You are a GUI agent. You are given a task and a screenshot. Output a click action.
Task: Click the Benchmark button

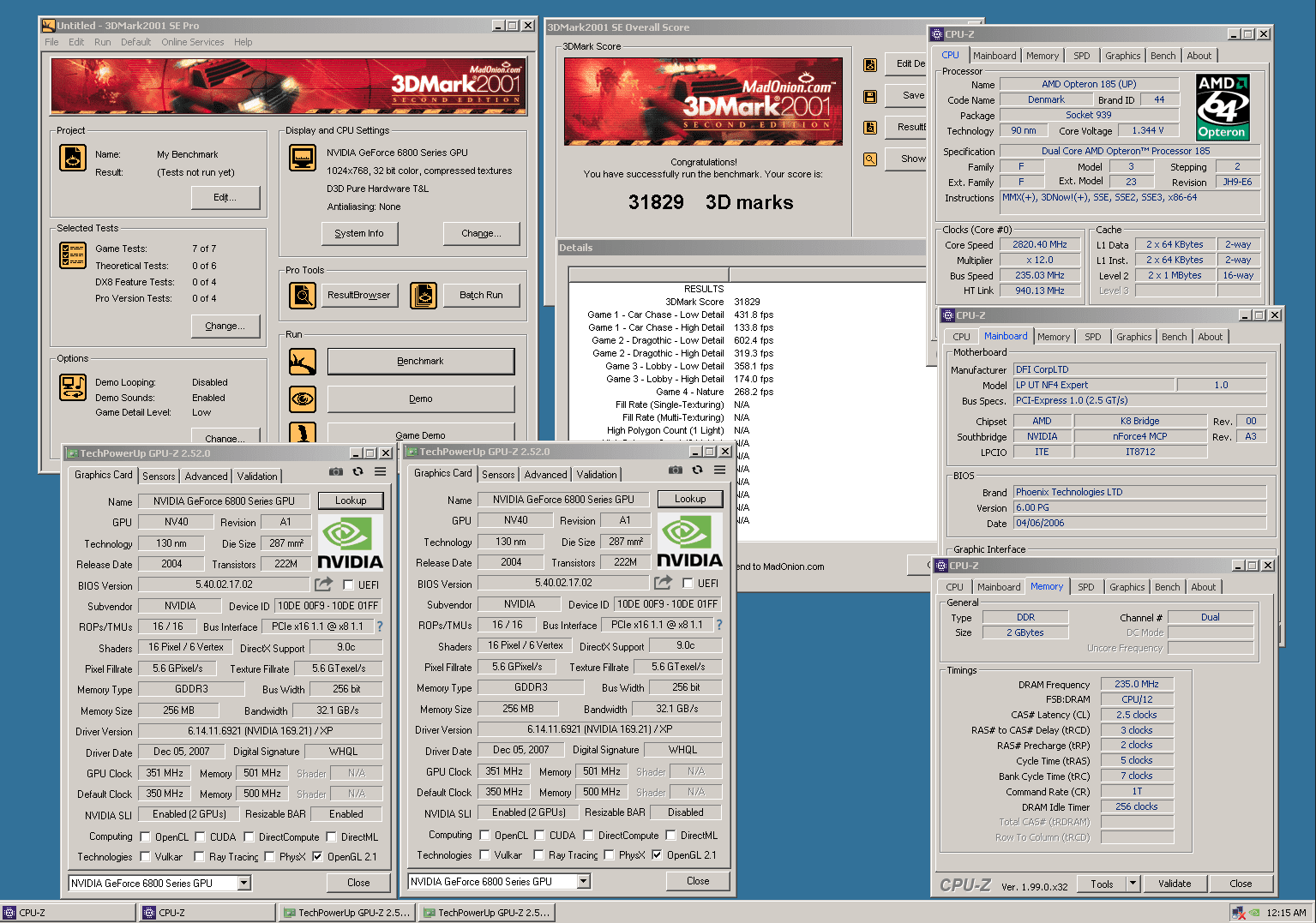[x=420, y=362]
